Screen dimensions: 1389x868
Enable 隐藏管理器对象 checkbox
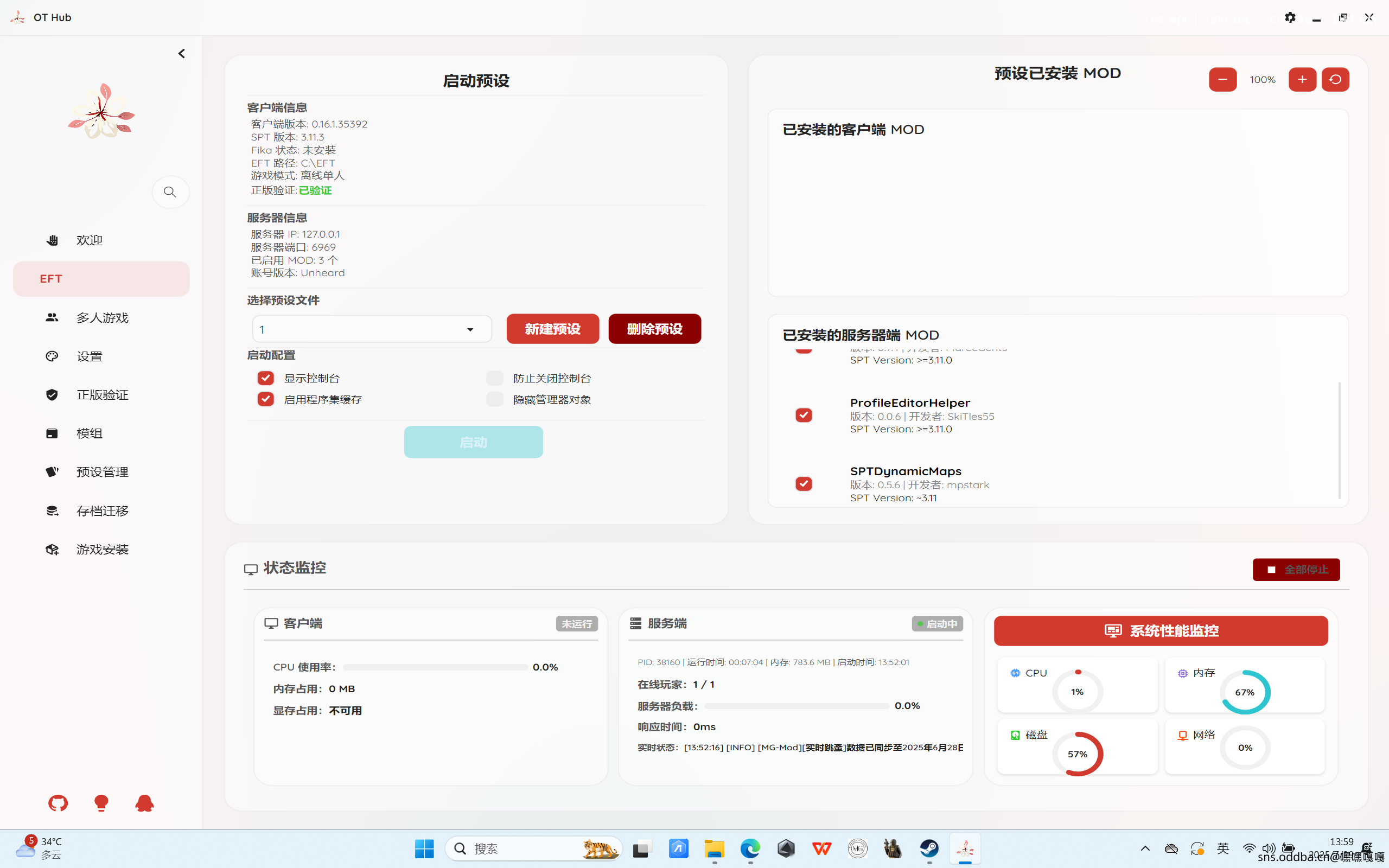tap(495, 399)
